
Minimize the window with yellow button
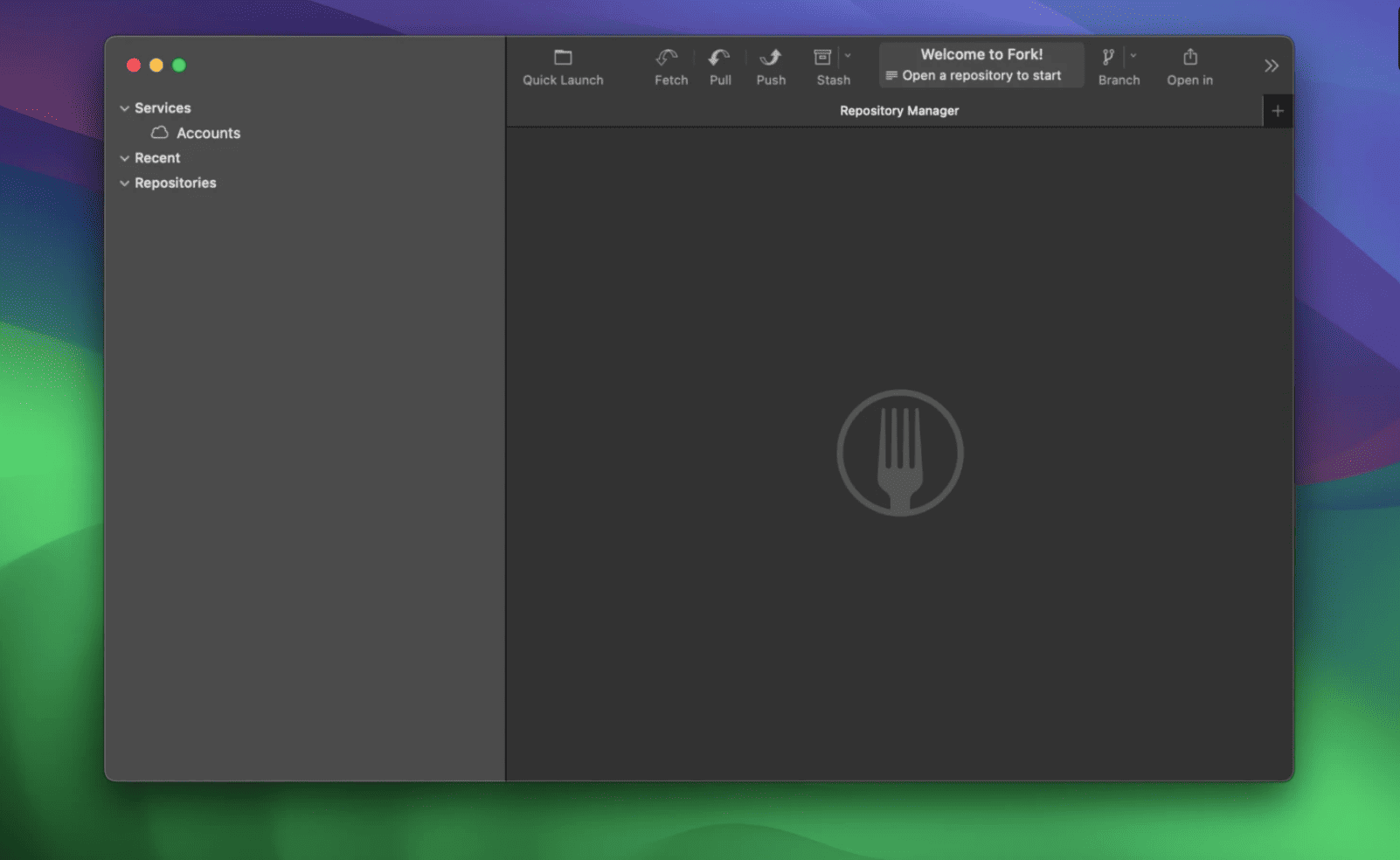(x=156, y=66)
